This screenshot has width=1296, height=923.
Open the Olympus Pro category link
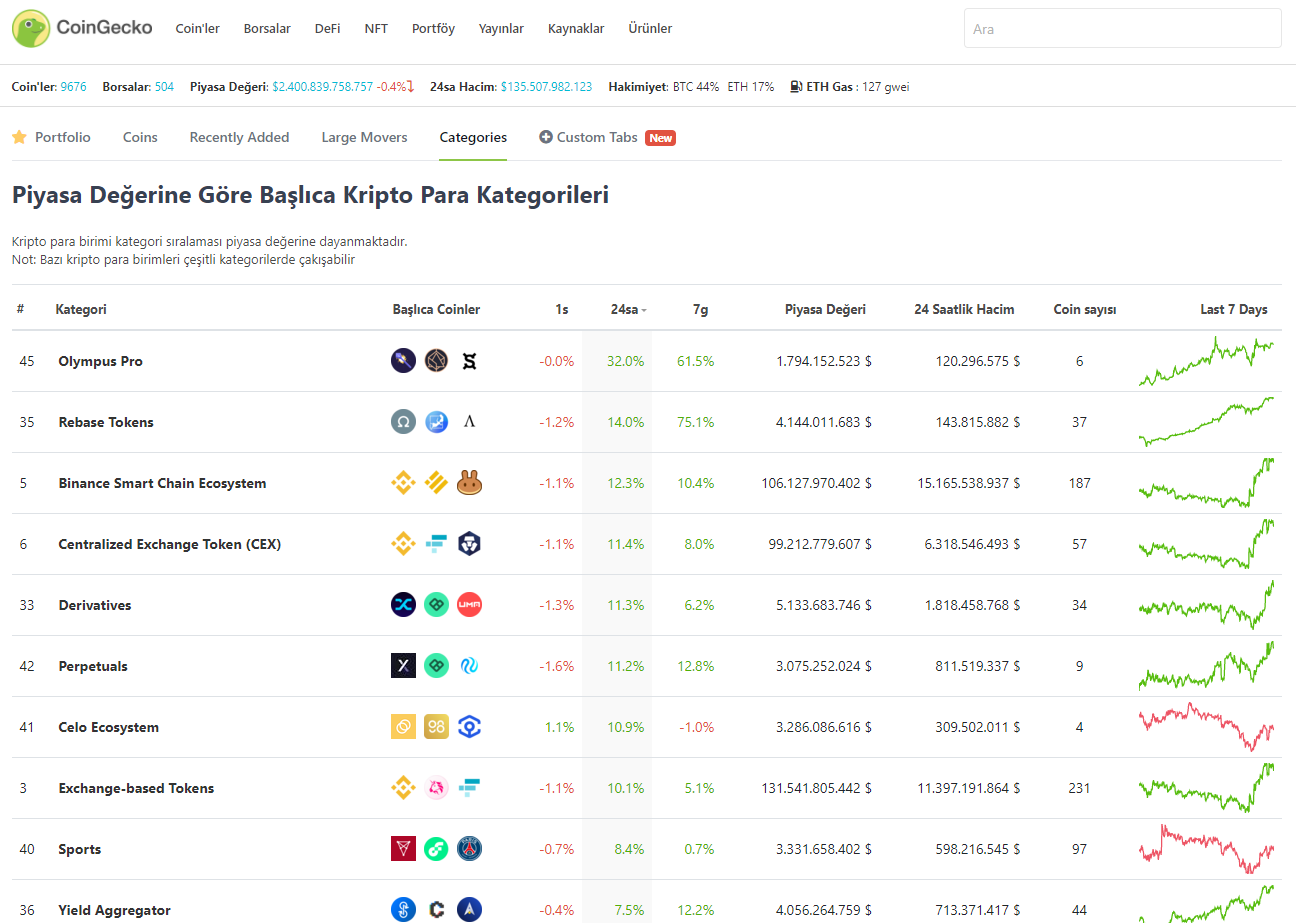click(x=100, y=361)
